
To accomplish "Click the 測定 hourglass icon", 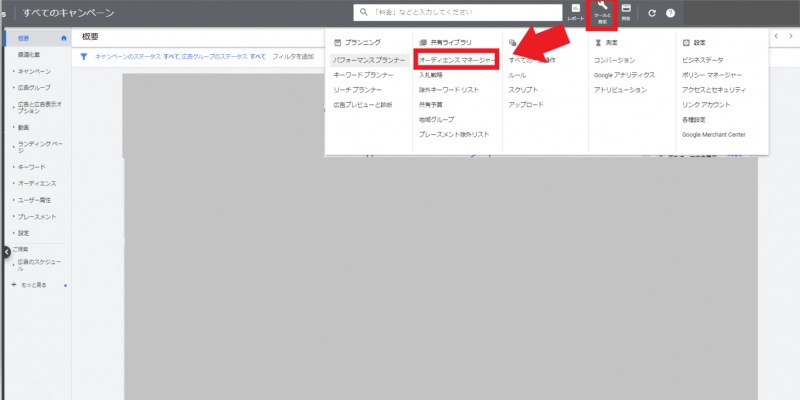I will tap(598, 43).
